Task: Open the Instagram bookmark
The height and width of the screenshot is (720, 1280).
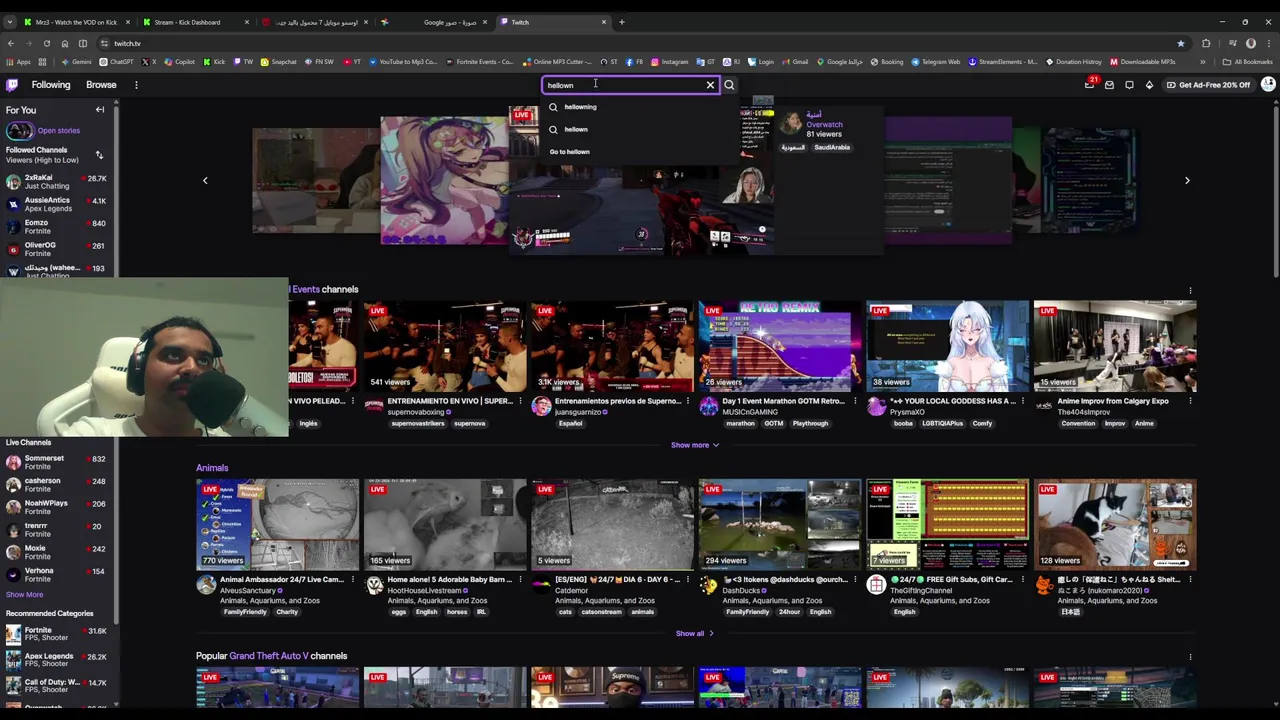Action: click(669, 62)
